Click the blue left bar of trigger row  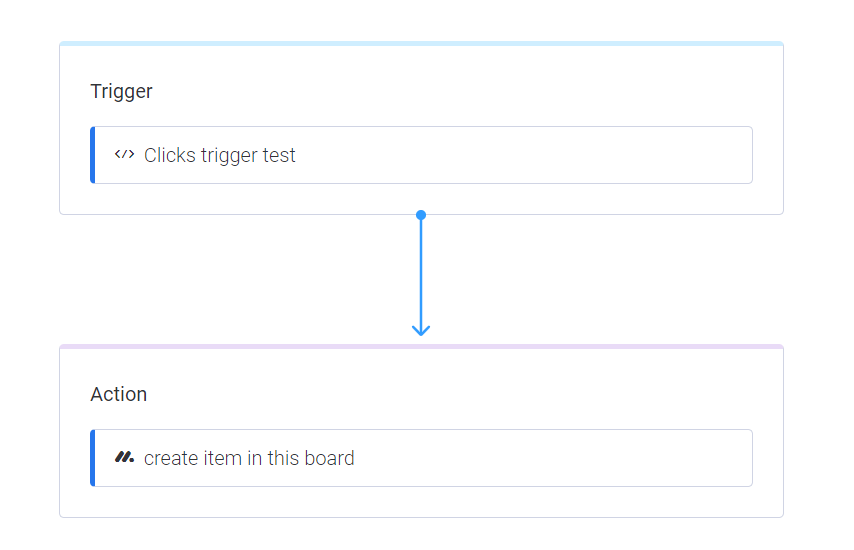tap(93, 155)
